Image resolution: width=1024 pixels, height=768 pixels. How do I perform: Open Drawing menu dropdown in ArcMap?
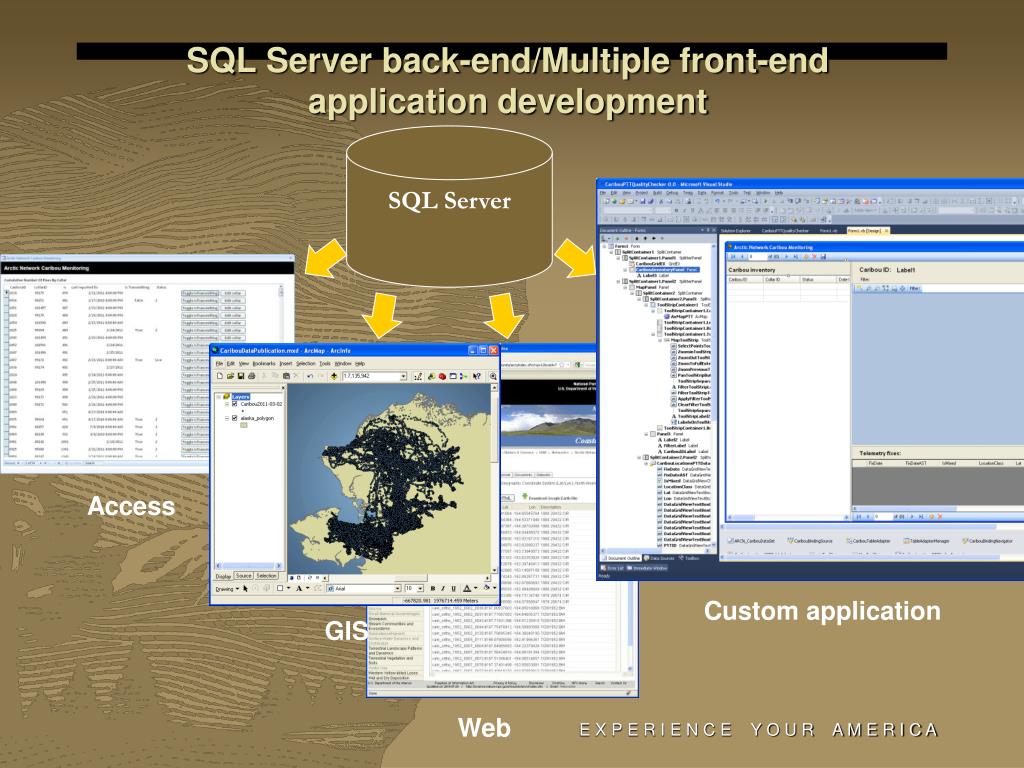(x=227, y=589)
